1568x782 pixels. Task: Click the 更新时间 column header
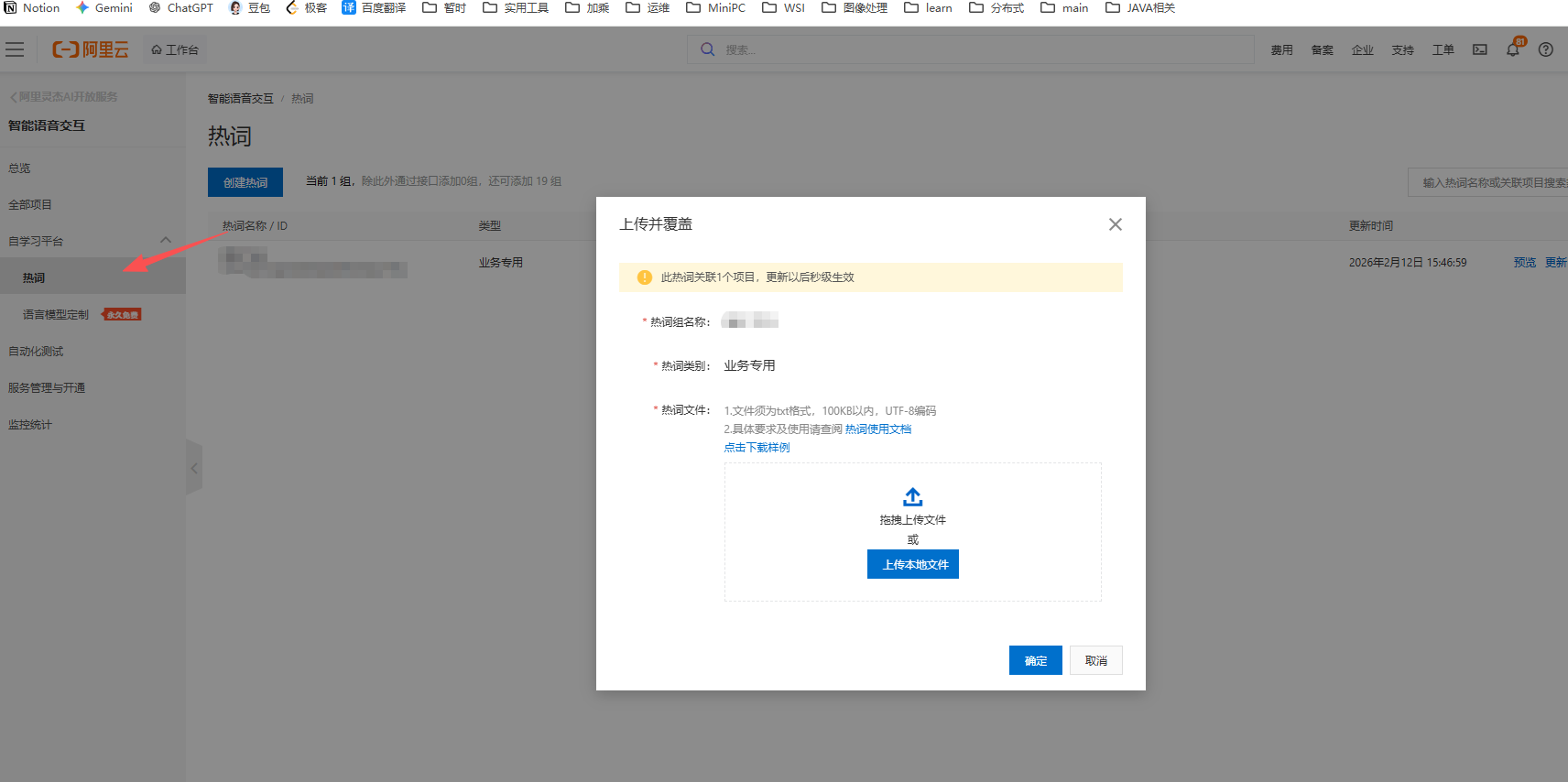[x=1370, y=226]
